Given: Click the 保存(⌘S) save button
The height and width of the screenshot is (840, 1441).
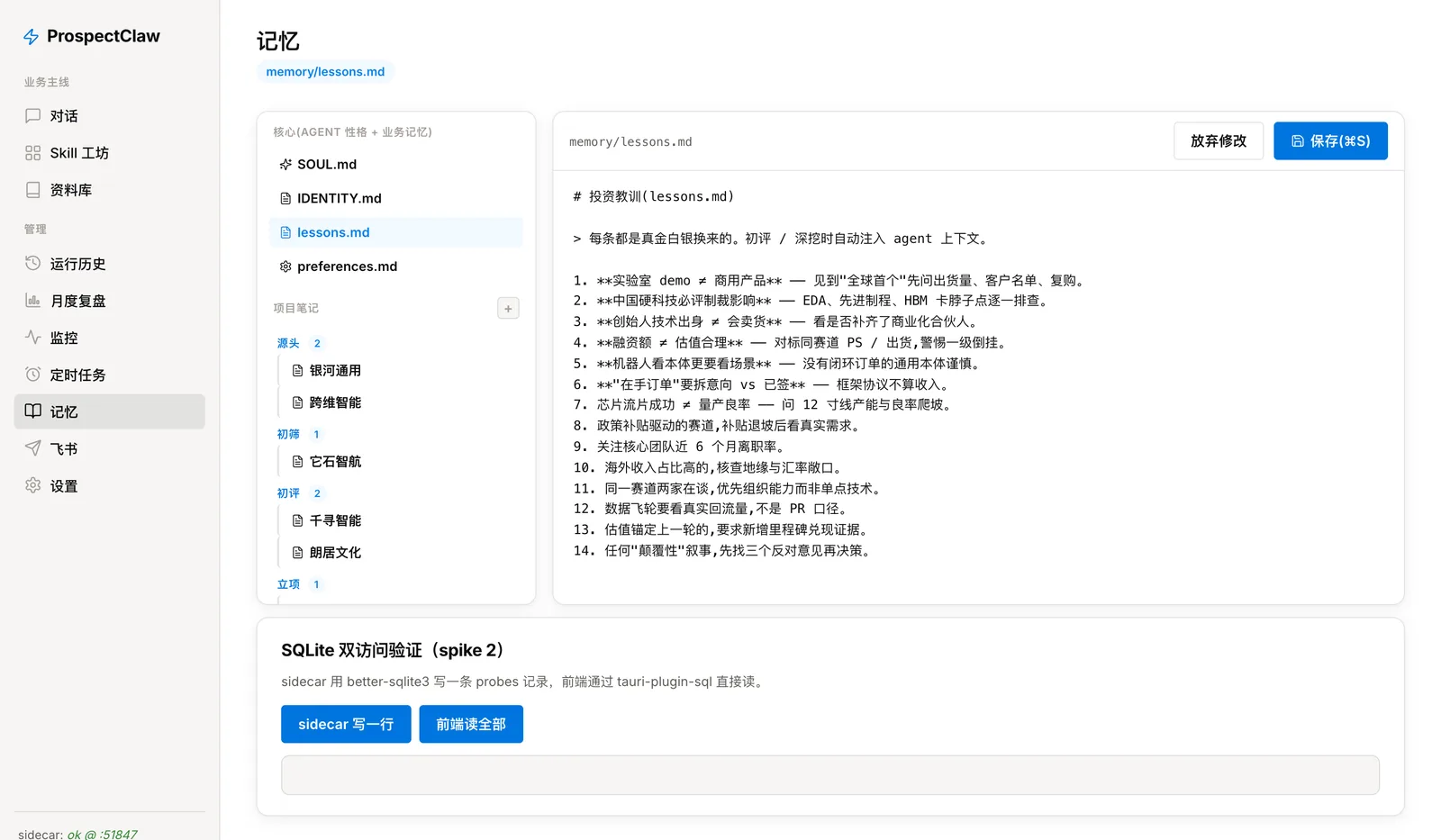Looking at the screenshot, I should pyautogui.click(x=1330, y=141).
